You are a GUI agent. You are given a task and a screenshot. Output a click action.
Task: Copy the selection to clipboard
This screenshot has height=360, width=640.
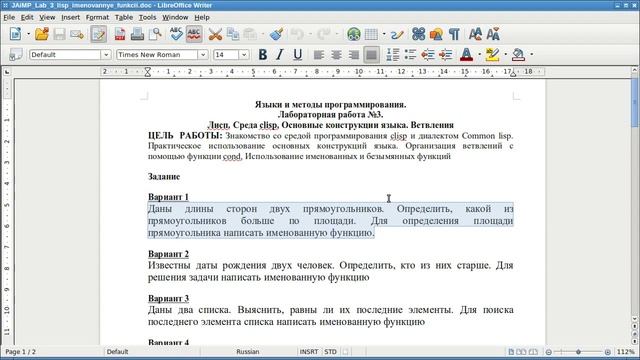pos(233,34)
